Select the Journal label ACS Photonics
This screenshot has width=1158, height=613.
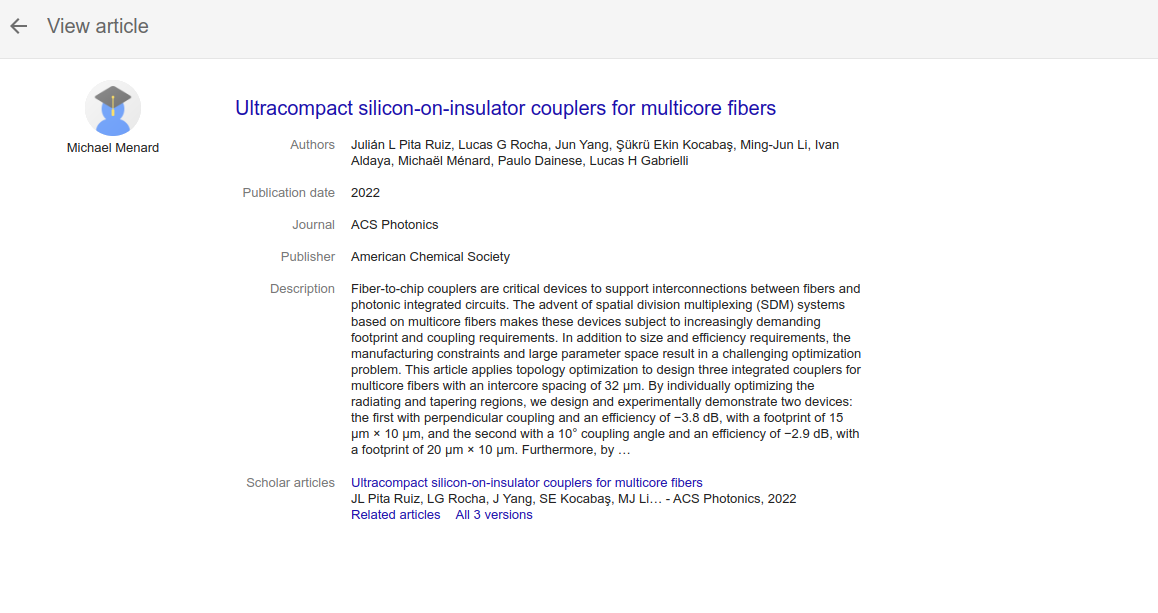313,224
